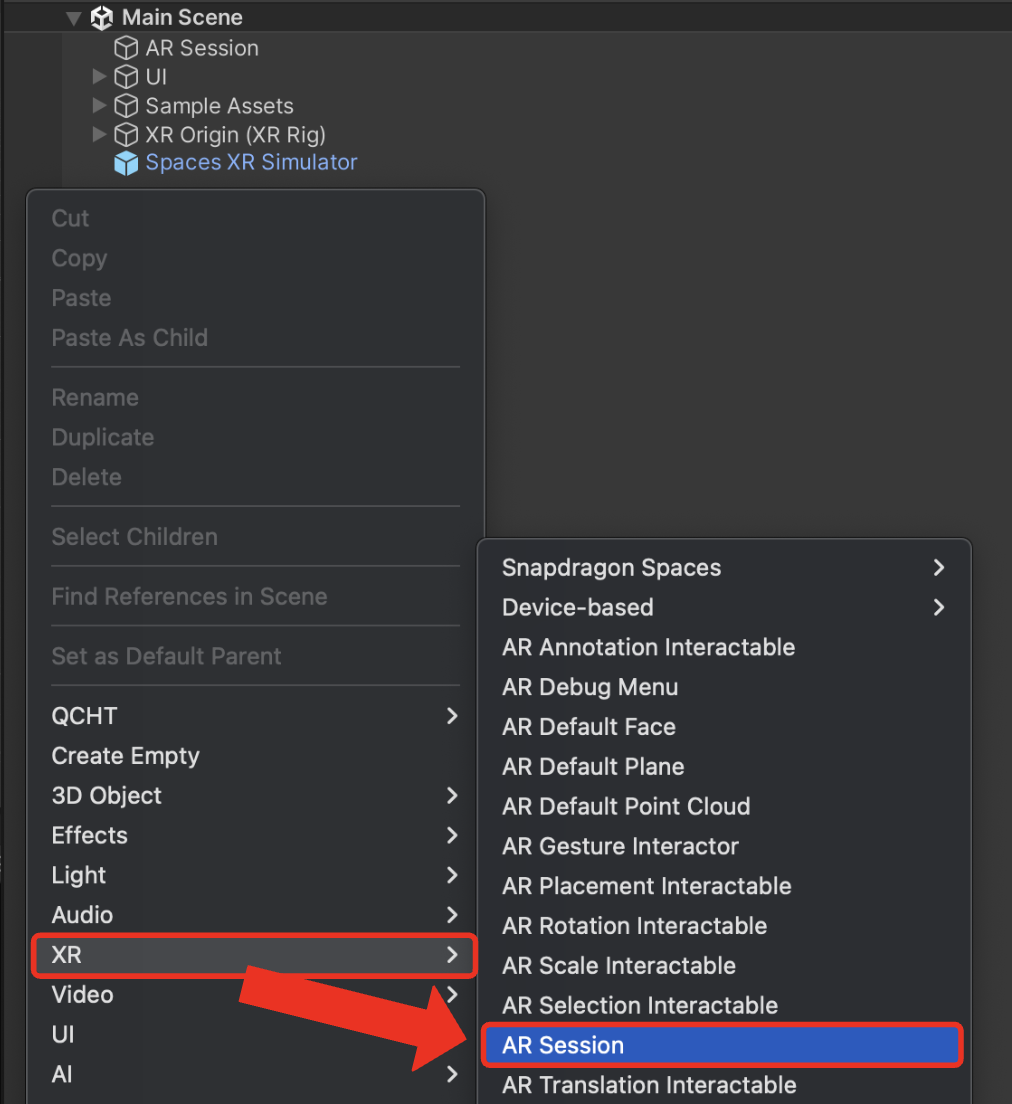Screen dimensions: 1012x1104
Task: Click the blue prefab icon of Spaces XR Simulator
Action: click(126, 163)
